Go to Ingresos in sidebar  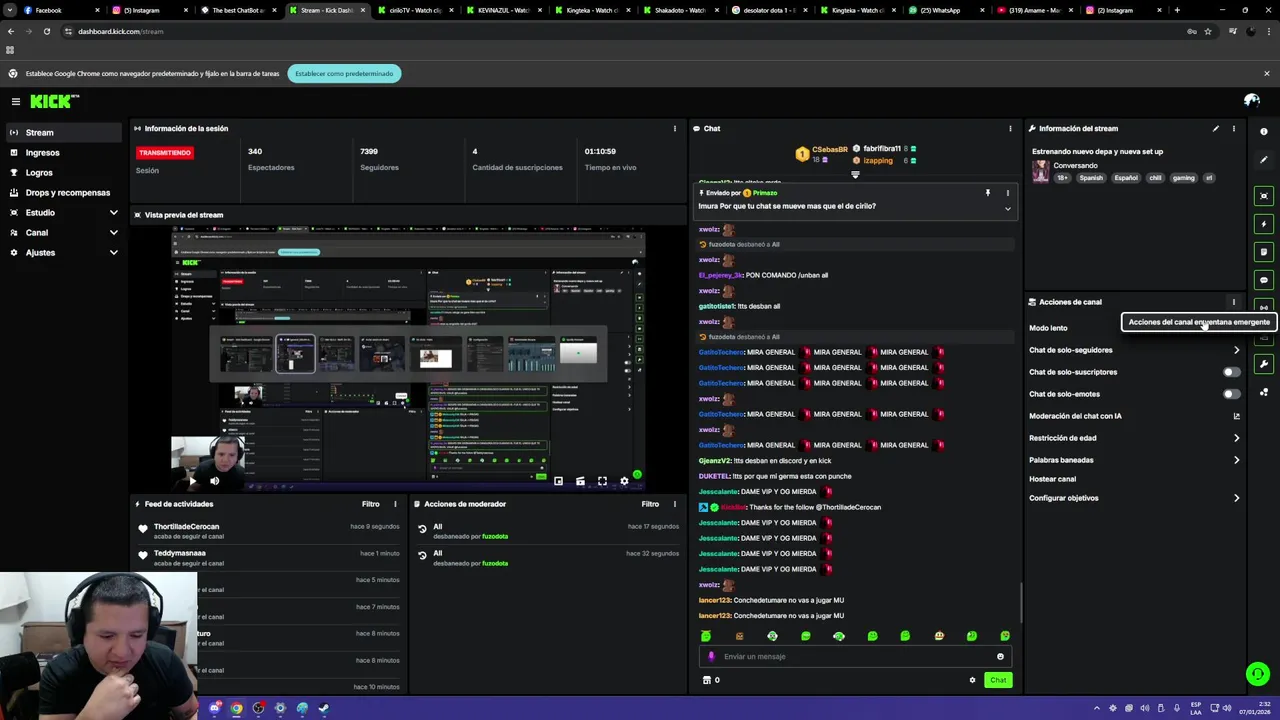[x=62, y=153]
